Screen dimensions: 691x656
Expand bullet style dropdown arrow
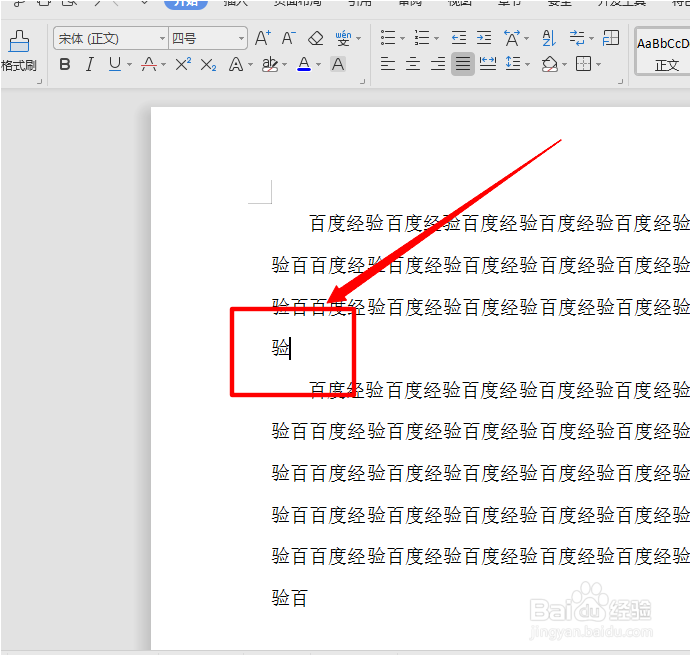click(402, 39)
